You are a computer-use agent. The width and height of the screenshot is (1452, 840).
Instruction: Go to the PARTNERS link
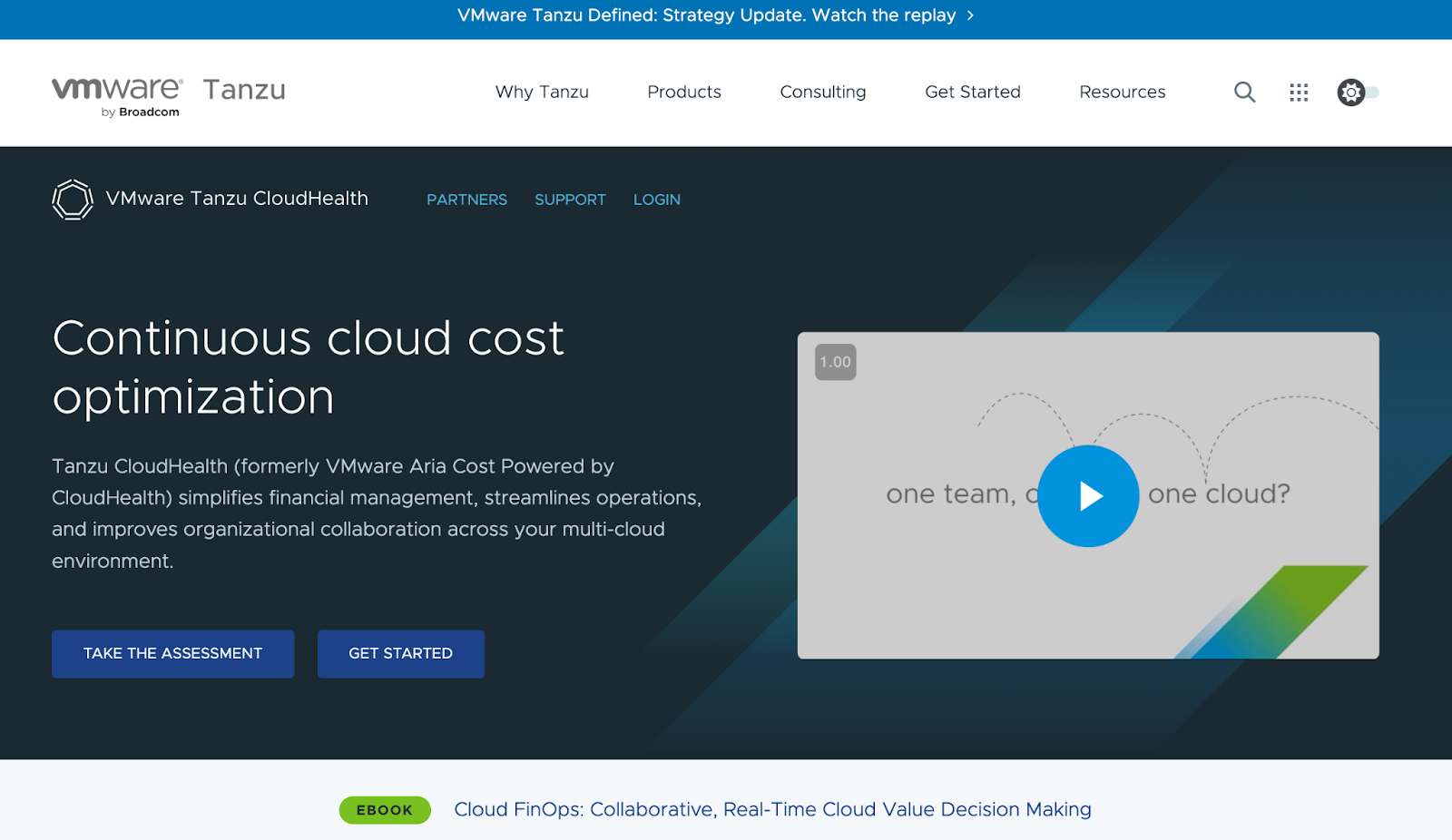pos(466,200)
